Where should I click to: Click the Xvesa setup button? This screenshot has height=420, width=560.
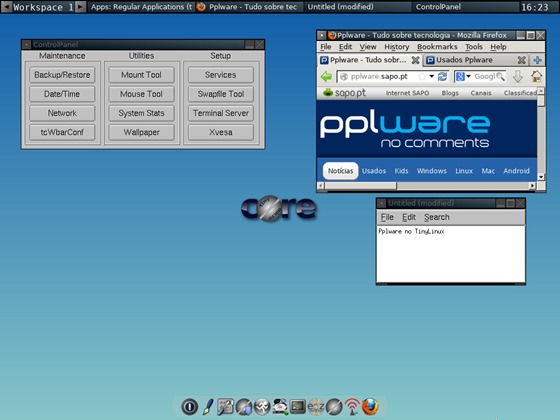coord(221,132)
